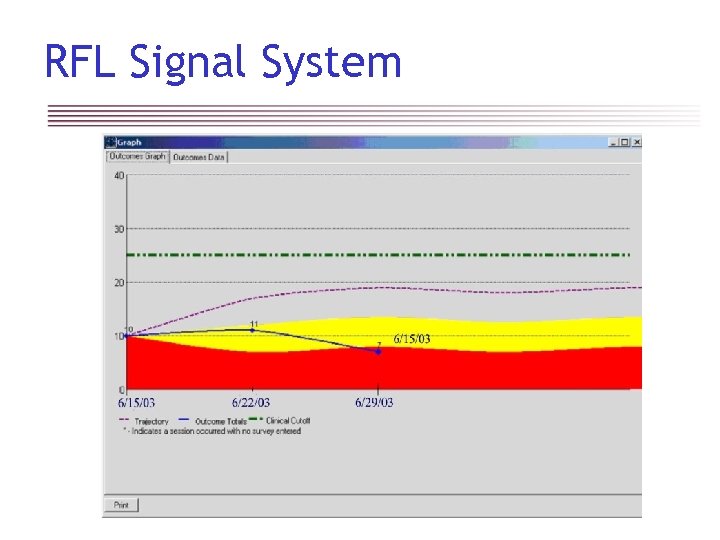Click the y-axis label 40
Screen dimensions: 720x540
pyautogui.click(x=119, y=175)
